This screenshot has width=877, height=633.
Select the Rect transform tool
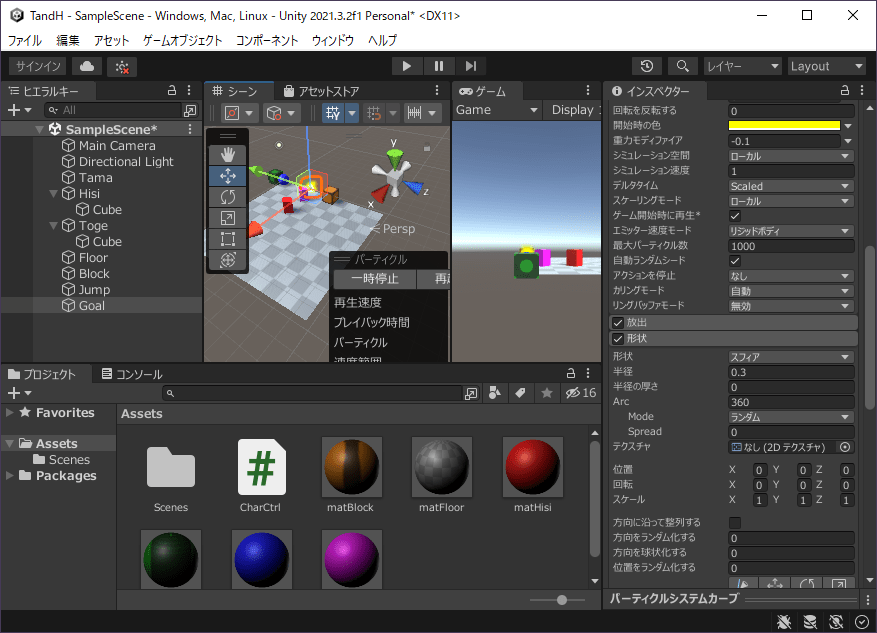tap(227, 238)
